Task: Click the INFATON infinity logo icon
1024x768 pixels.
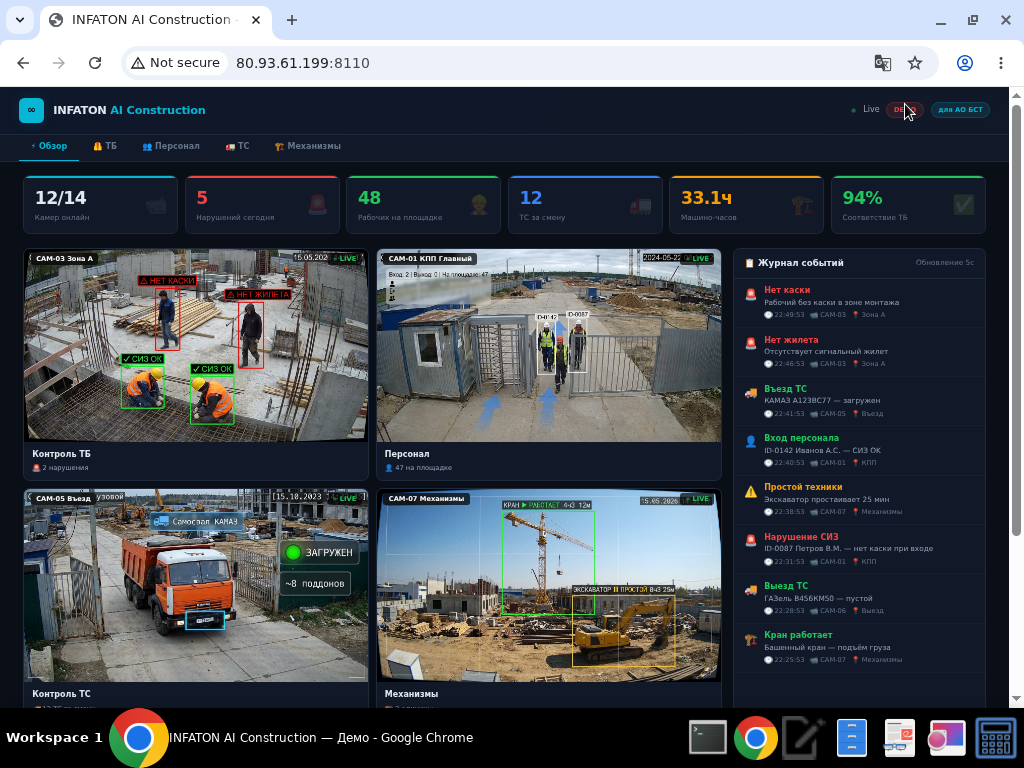Action: (31, 110)
